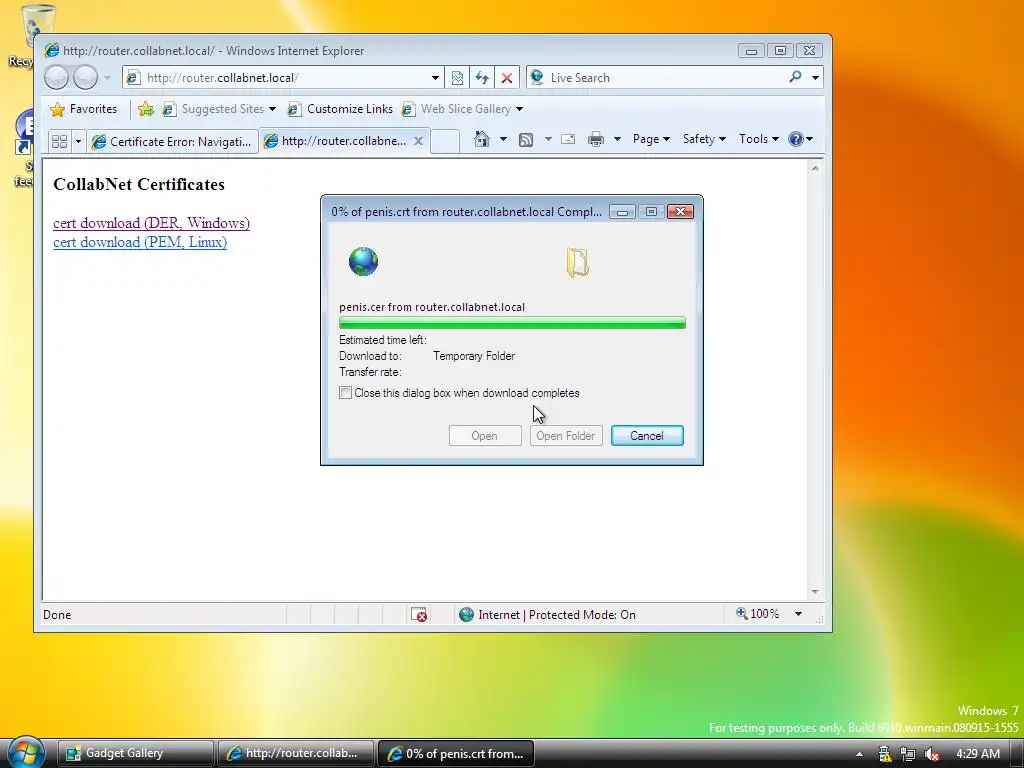This screenshot has height=768, width=1024.
Task: Click the Read Mail envelope icon
Action: point(568,139)
